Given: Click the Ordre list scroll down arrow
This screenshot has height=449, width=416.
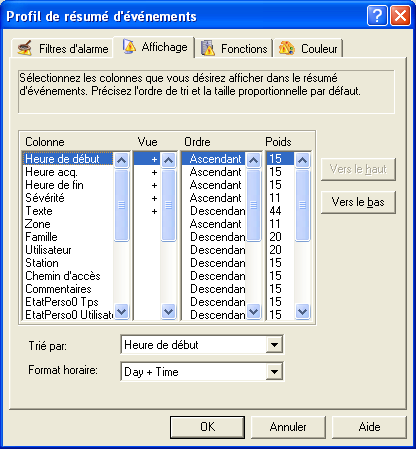Looking at the screenshot, I should pos(254,312).
